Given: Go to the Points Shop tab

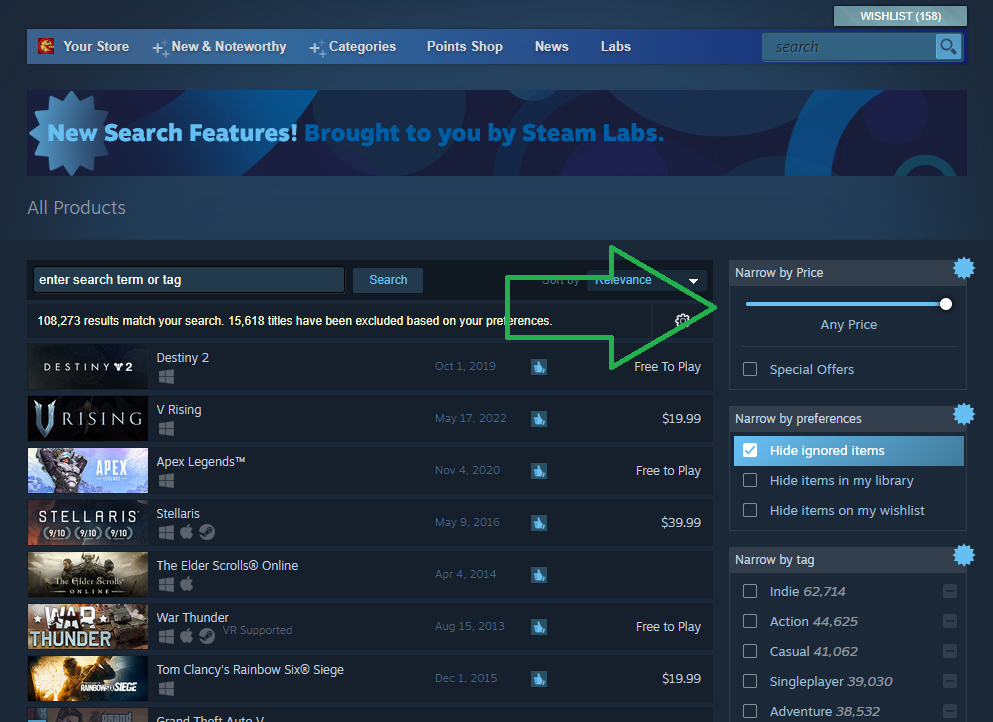Looking at the screenshot, I should [465, 46].
